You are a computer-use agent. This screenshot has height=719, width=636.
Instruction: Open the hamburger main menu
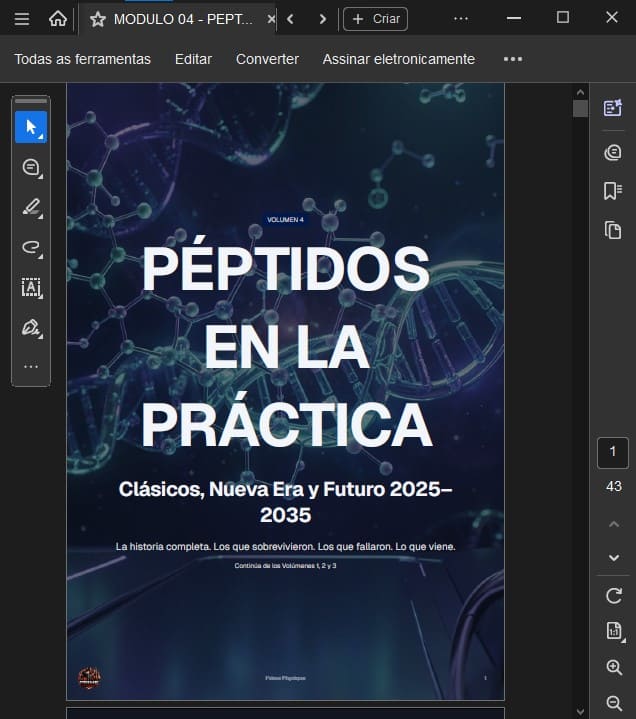pos(22,19)
